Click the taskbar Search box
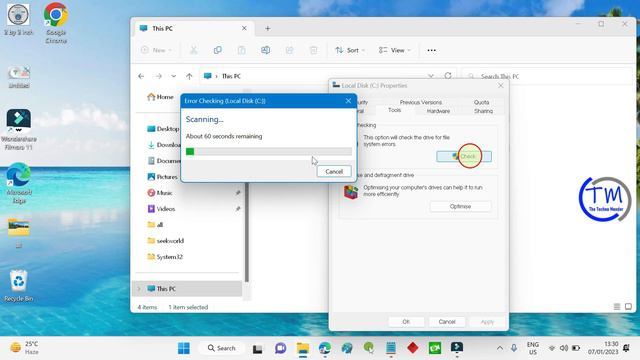The height and width of the screenshot is (360, 640). 222,348
